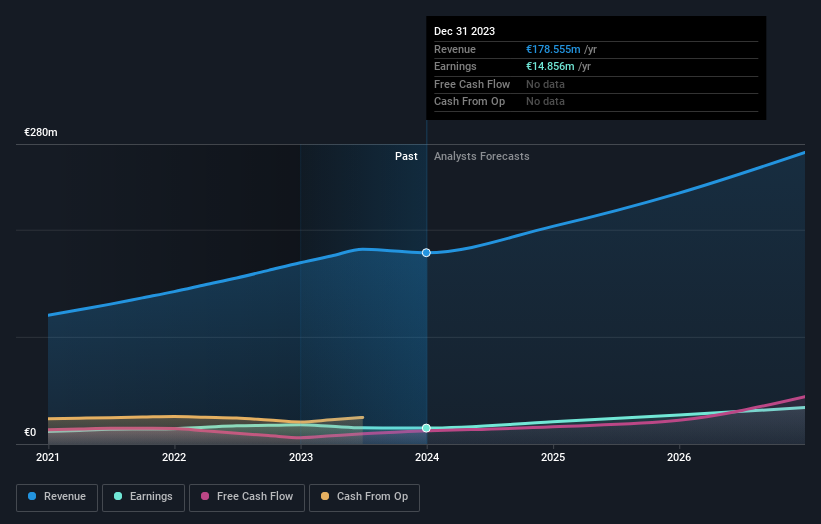Image resolution: width=821 pixels, height=524 pixels.
Task: Click the tooltip 'Earnings' row label
Action: coord(455,66)
